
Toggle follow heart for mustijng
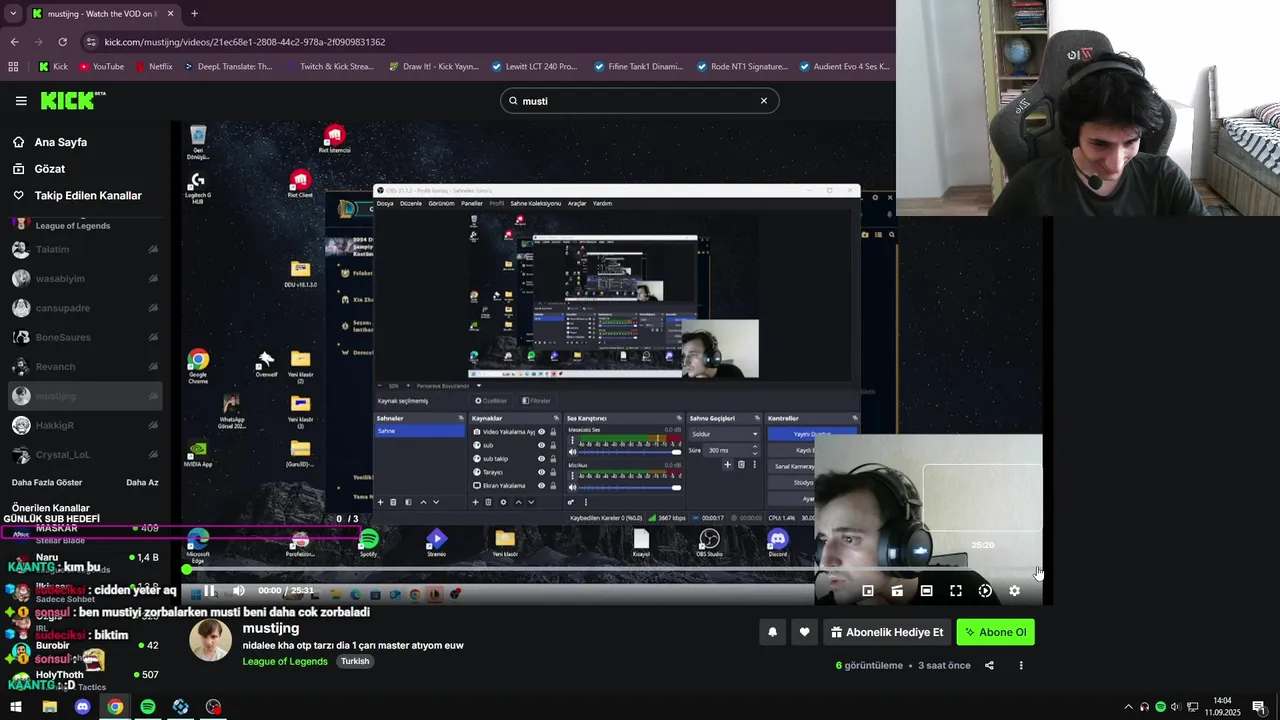pos(804,632)
